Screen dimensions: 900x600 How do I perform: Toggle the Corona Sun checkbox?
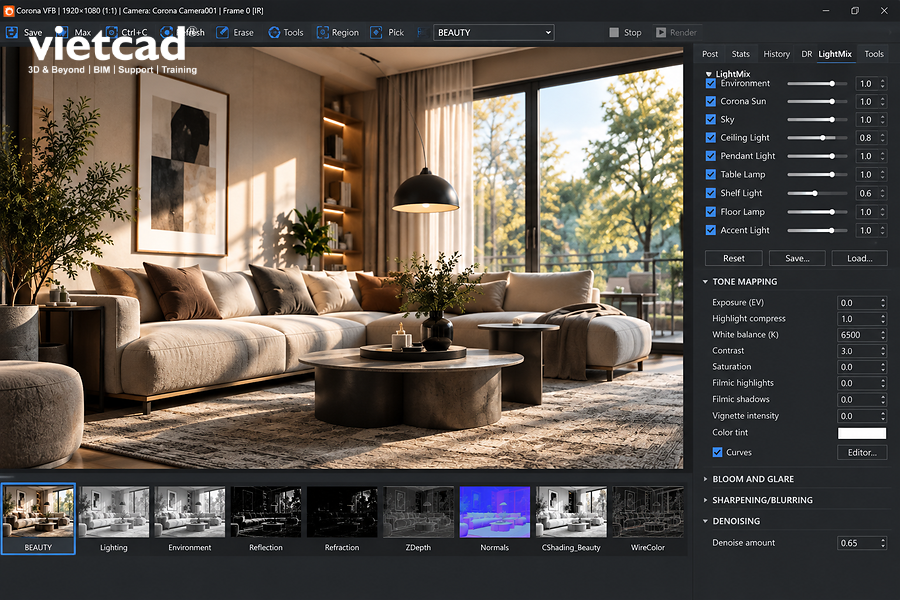click(711, 101)
